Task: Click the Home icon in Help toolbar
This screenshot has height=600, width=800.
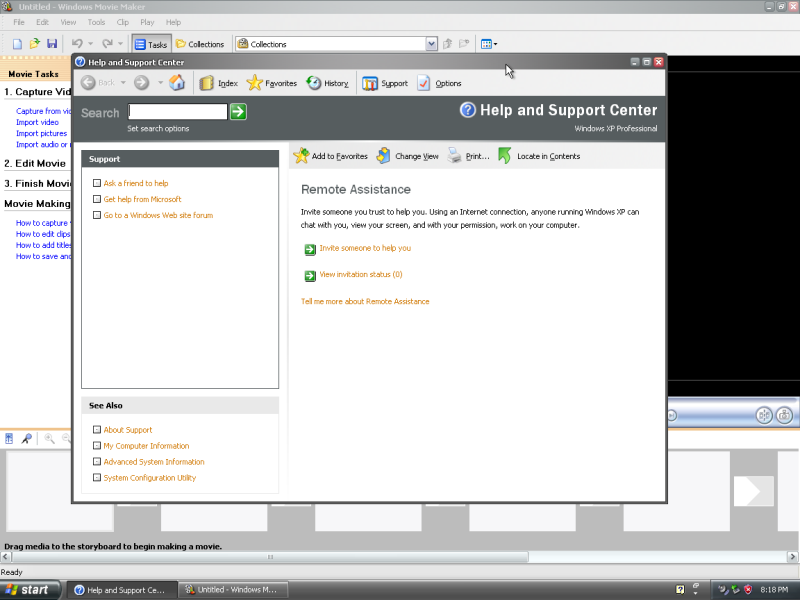Action: 178,83
